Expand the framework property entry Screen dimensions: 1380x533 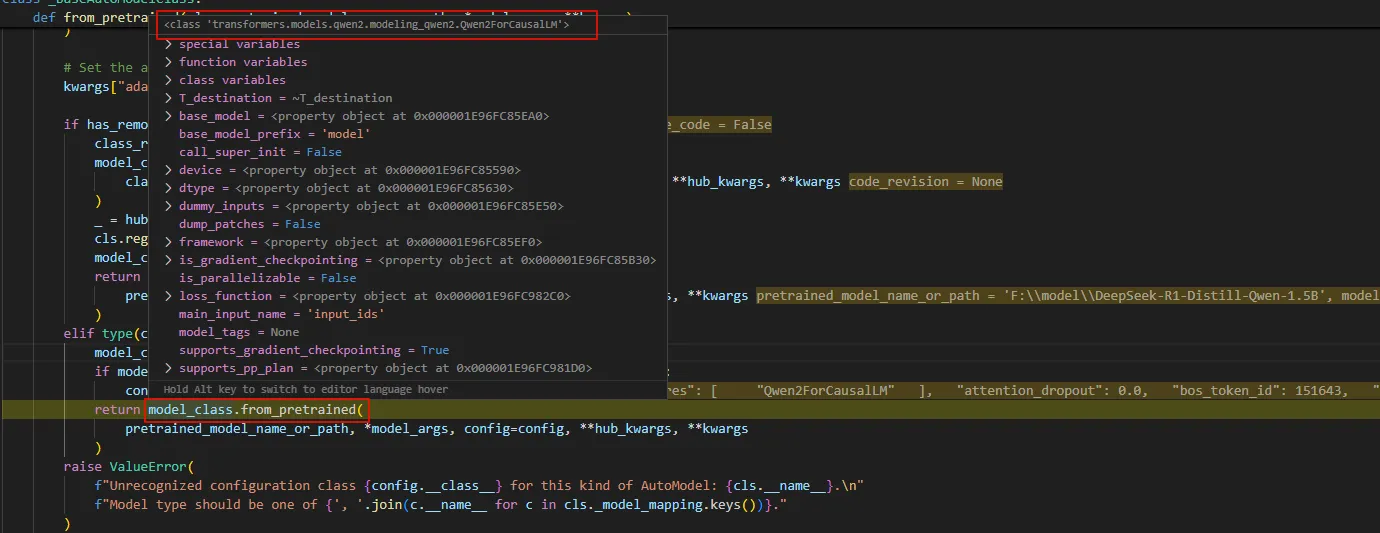point(169,242)
